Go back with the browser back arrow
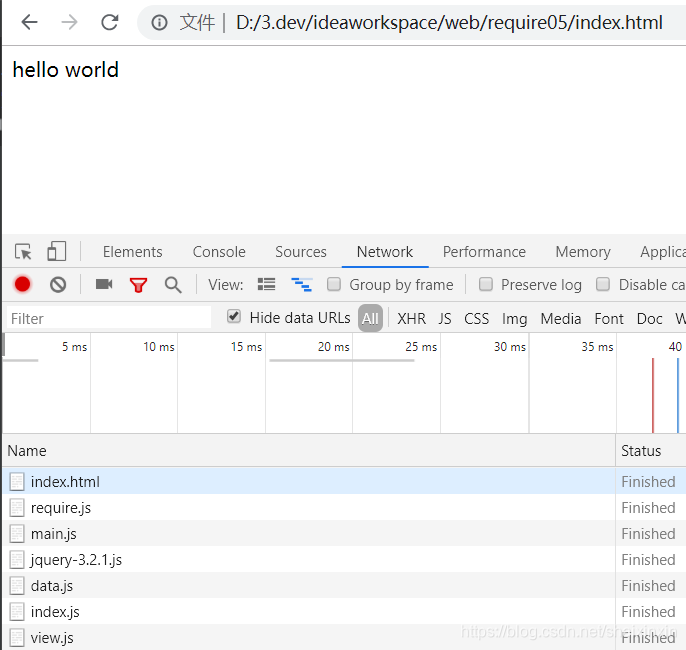Image resolution: width=686 pixels, height=650 pixels. (x=29, y=22)
